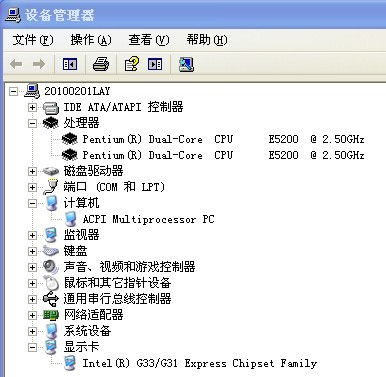Screen dimensions: 386x377
Task: Select the 监视器 label
Action: [x=81, y=235]
